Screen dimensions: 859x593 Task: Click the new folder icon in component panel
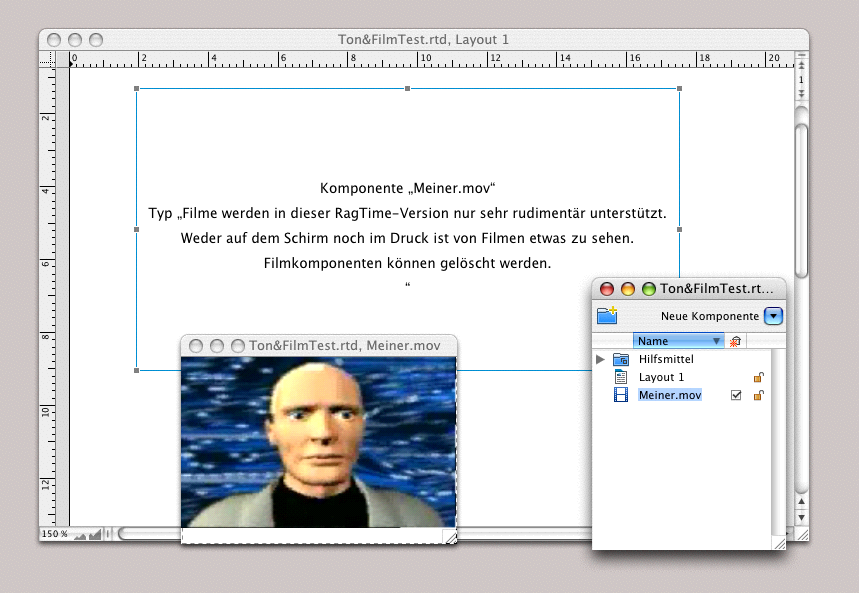click(x=607, y=316)
